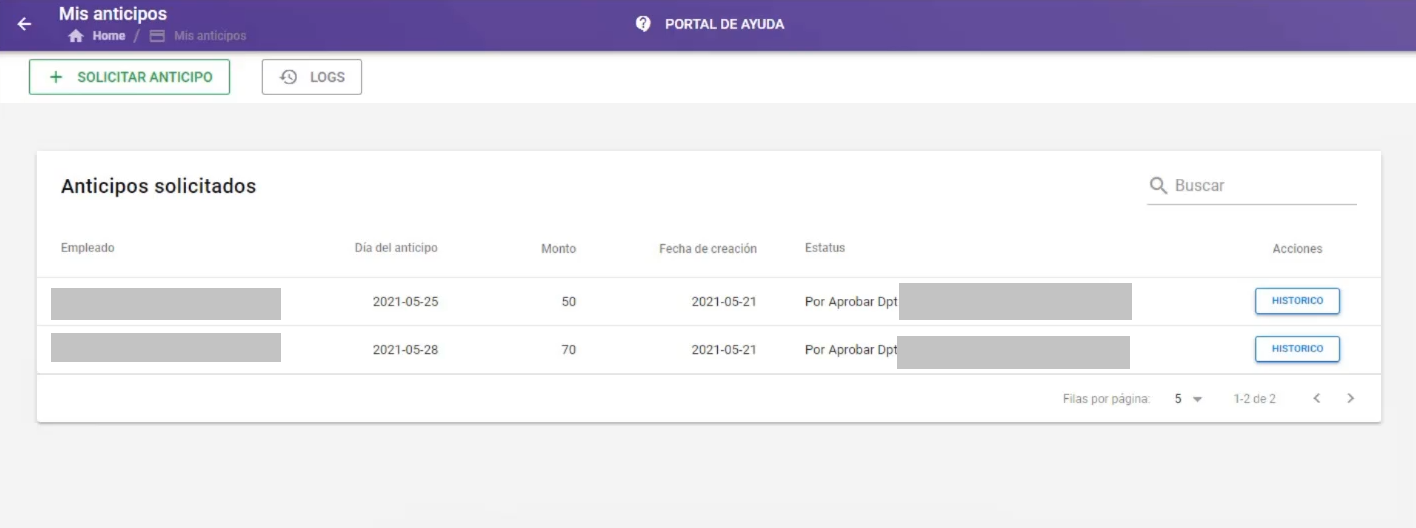1416x528 pixels.
Task: Click the Home breadcrumb link
Action: (109, 36)
